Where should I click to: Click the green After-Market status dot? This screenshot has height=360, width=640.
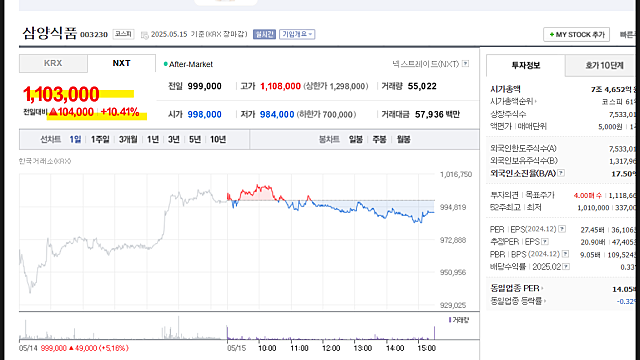(x=166, y=64)
